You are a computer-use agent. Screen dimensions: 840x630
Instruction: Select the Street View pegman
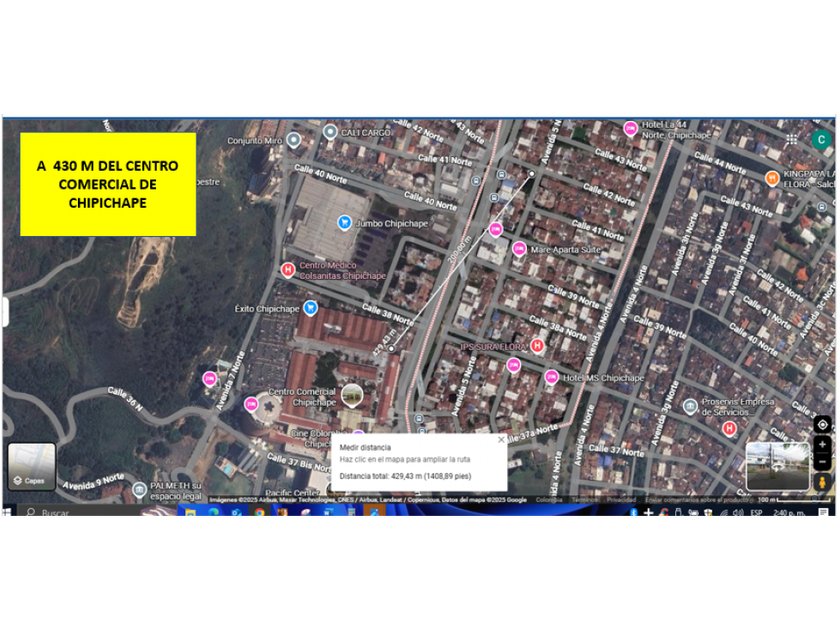click(822, 482)
